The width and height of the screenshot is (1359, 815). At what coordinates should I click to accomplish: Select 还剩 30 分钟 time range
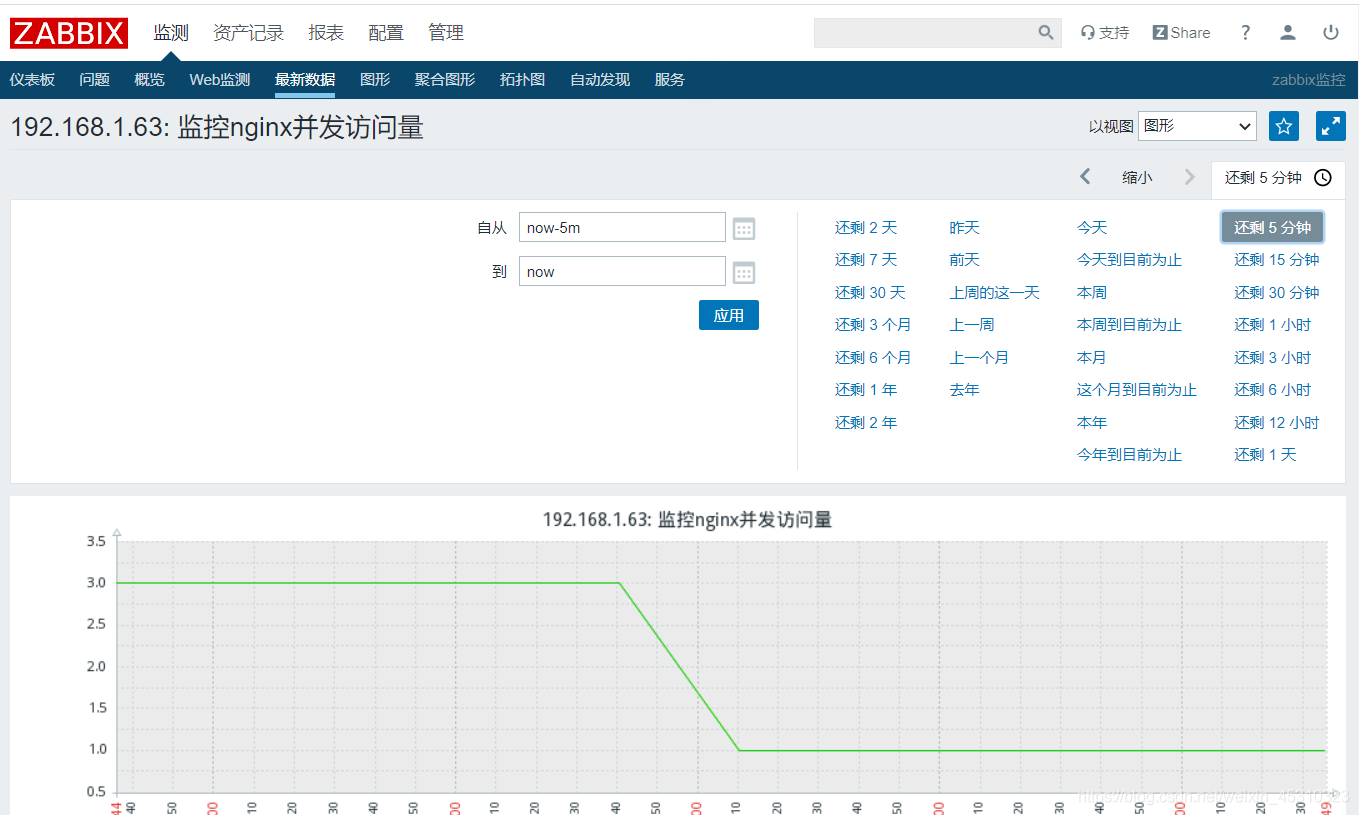click(1277, 293)
